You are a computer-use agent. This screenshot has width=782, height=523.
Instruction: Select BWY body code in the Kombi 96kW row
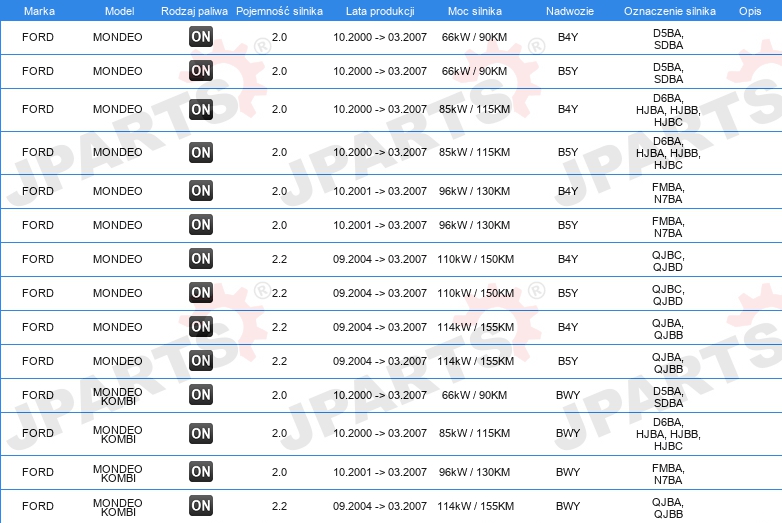(568, 472)
